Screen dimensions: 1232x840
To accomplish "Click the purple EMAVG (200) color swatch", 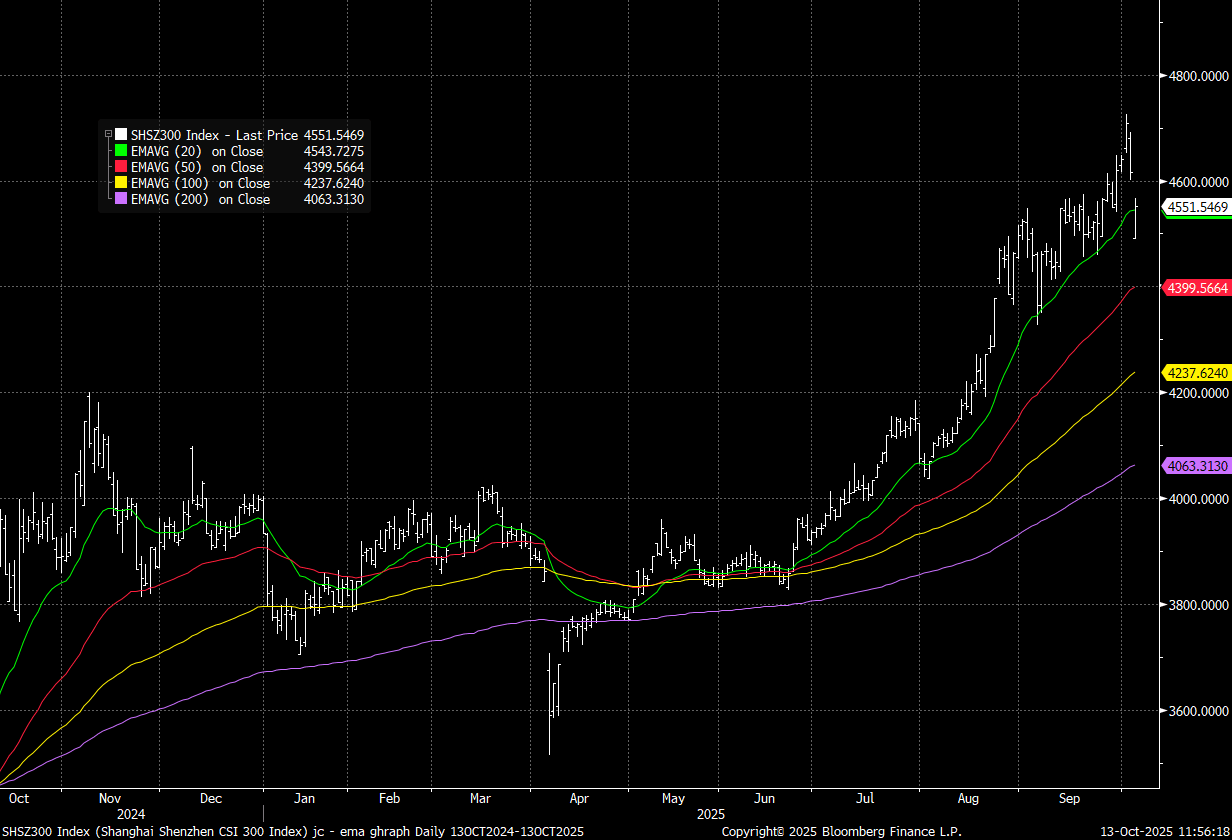I will point(121,199).
